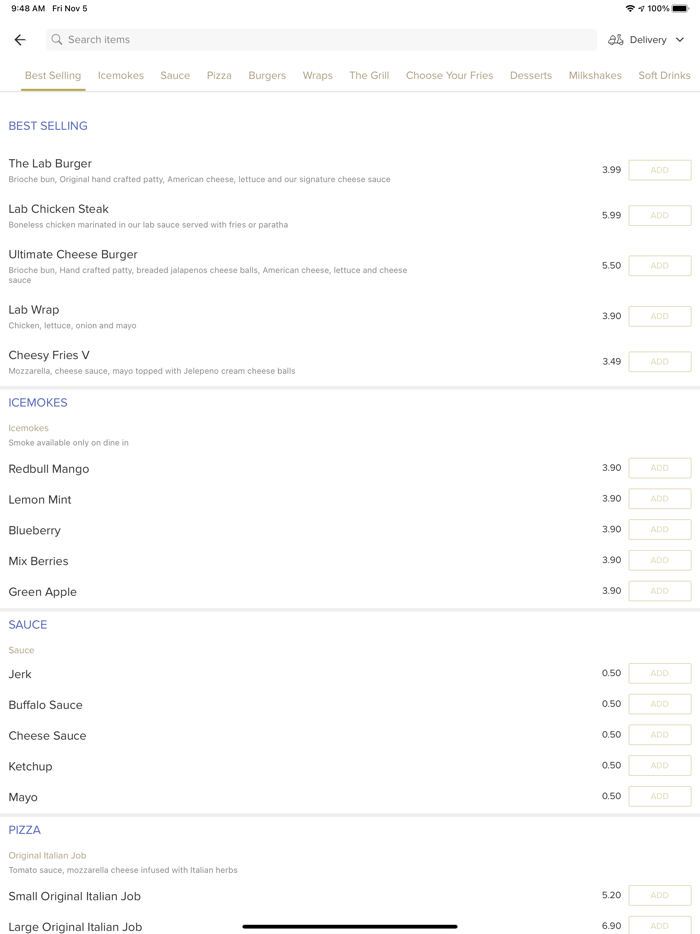700x934 pixels.
Task: Add Small Original Italian Job pizza
Action: pyautogui.click(x=659, y=896)
